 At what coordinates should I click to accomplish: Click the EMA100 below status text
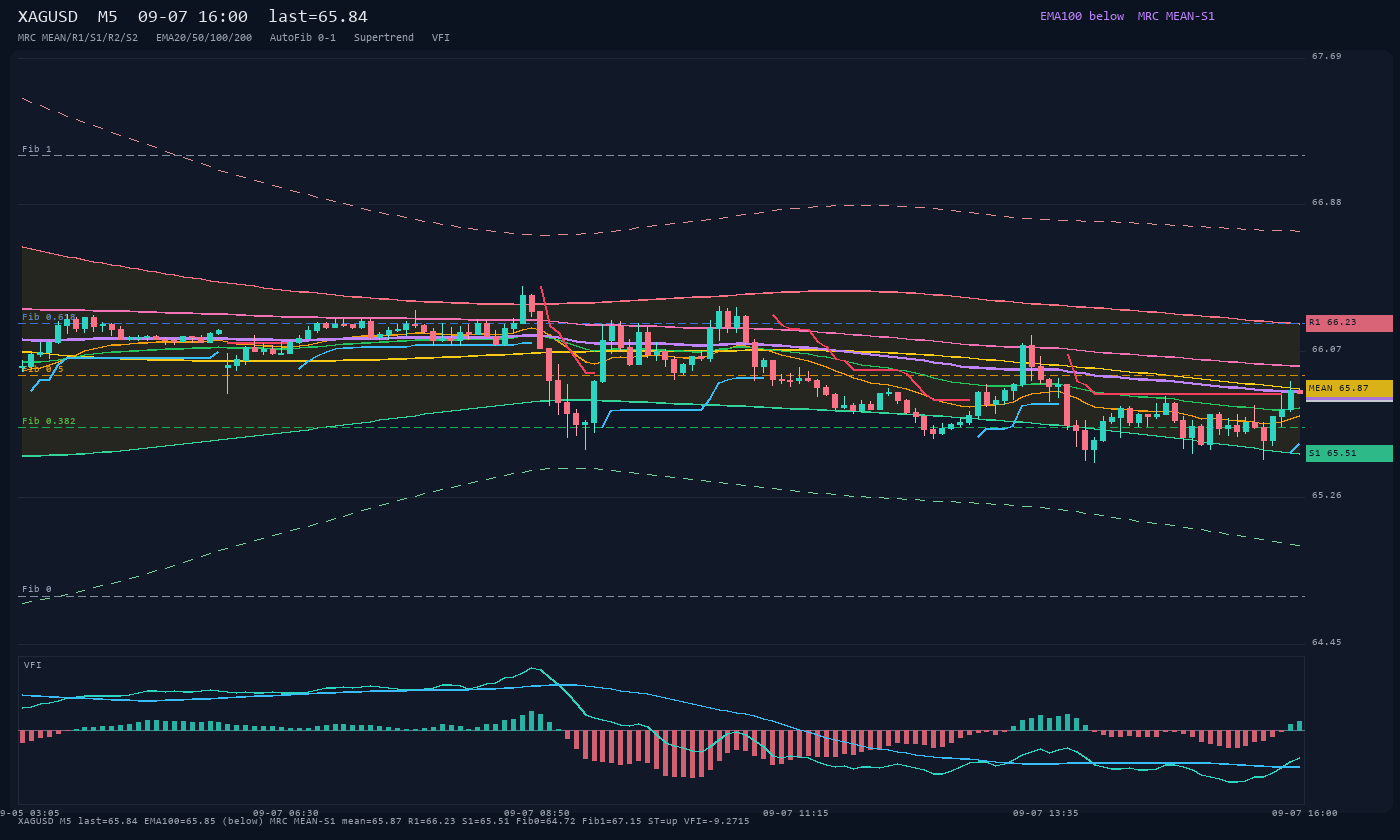point(1082,16)
